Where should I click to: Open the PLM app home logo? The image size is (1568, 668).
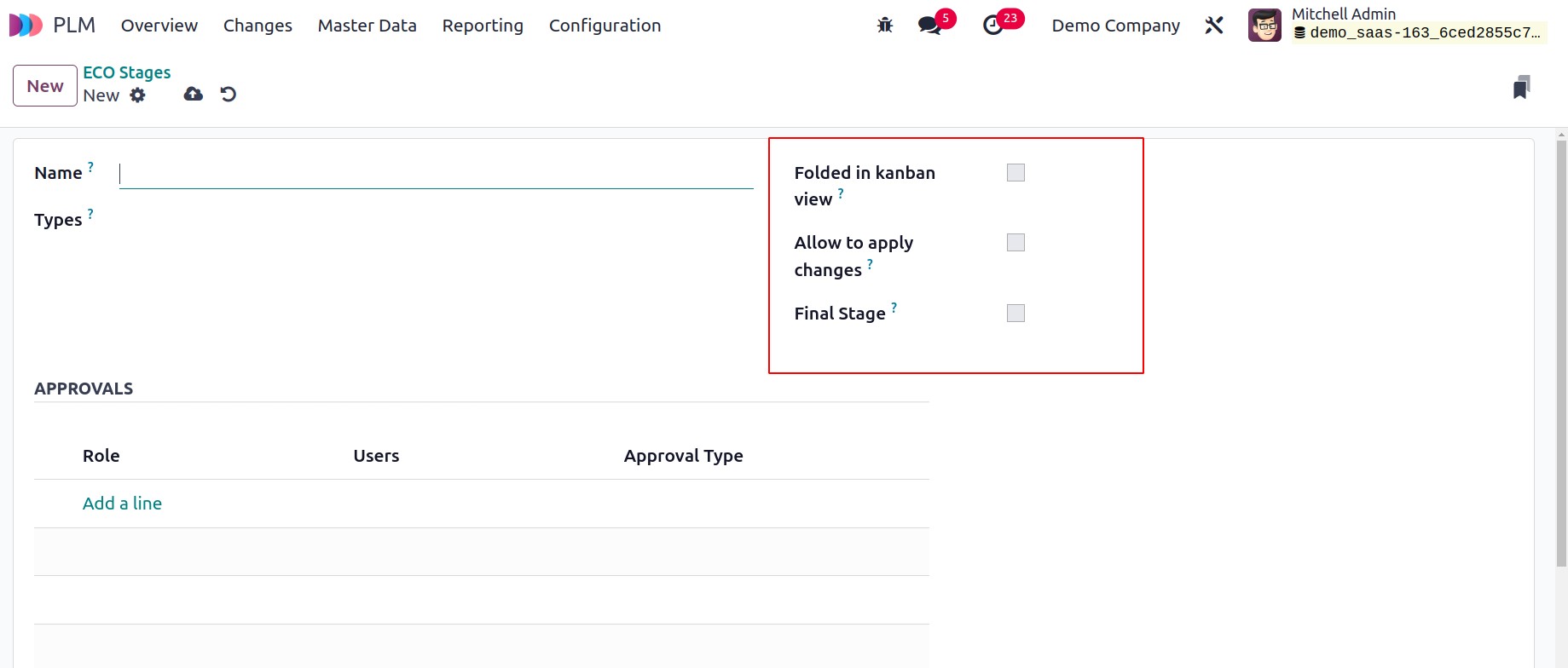26,26
